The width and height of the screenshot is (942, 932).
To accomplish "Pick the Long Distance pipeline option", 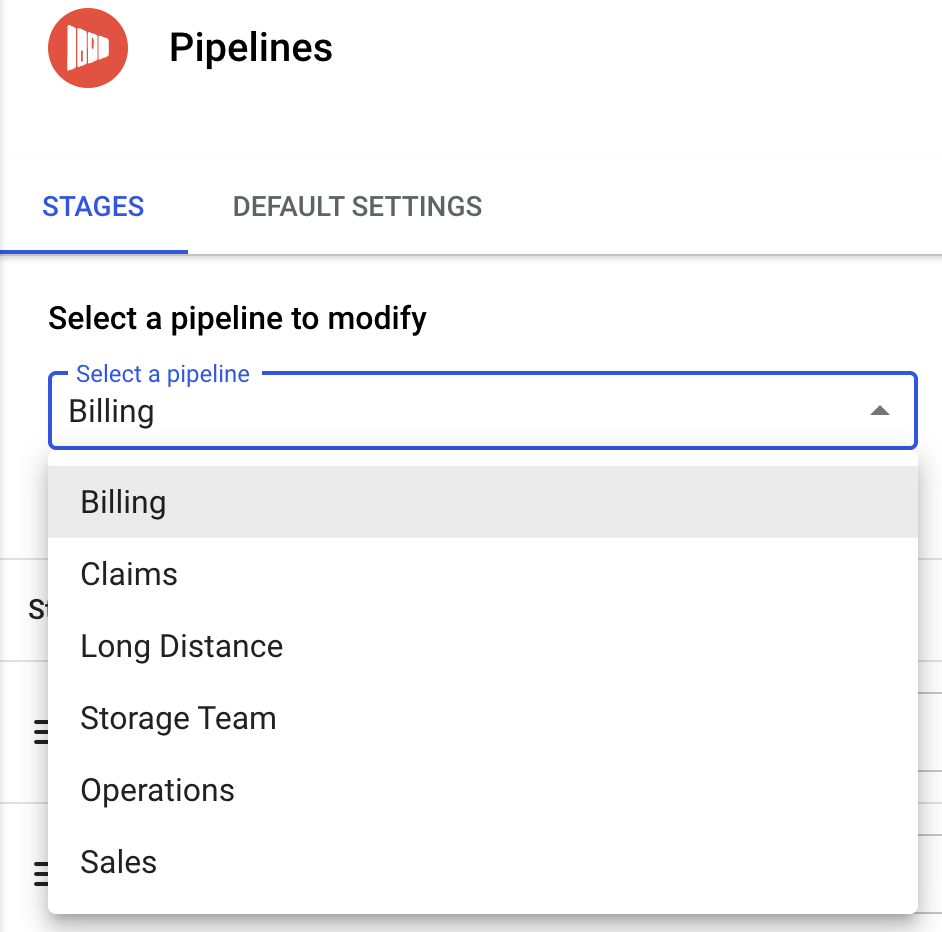I will coord(182,646).
